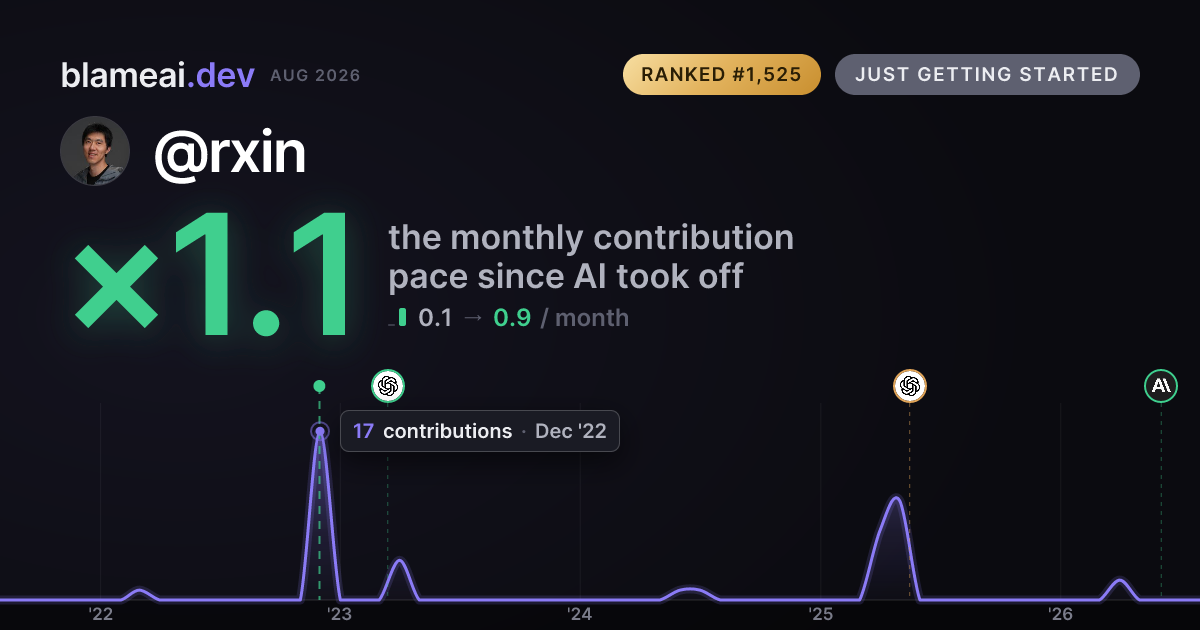Open the @rxin profile avatar
1200x630 pixels.
[95, 151]
